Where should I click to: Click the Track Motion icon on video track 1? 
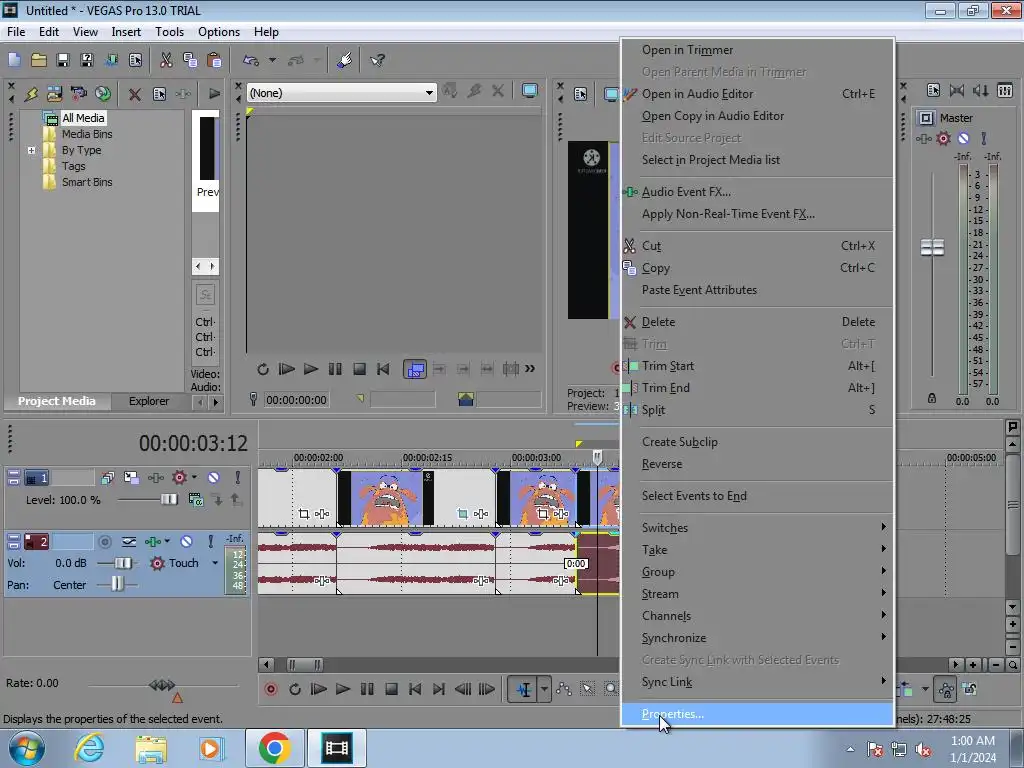coord(131,478)
